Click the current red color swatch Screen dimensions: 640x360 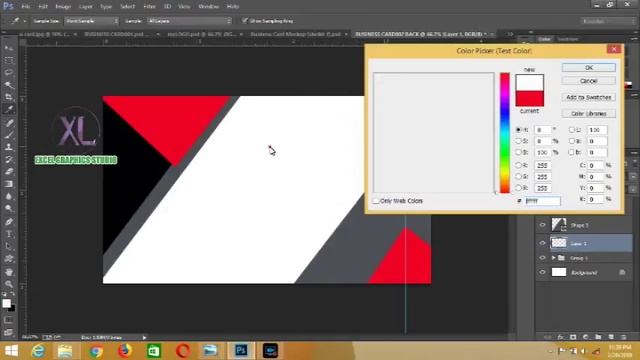point(529,98)
